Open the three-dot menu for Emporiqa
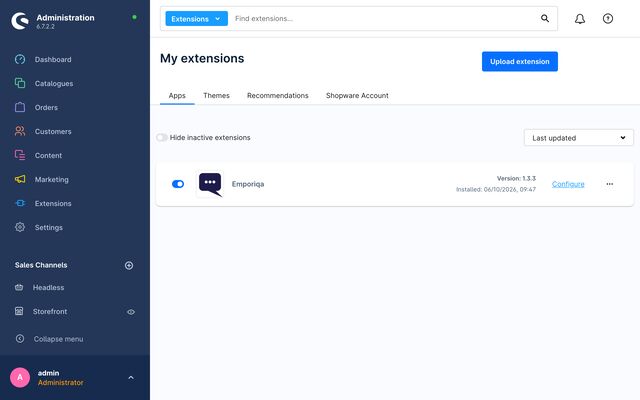This screenshot has height=400, width=640. tap(609, 184)
